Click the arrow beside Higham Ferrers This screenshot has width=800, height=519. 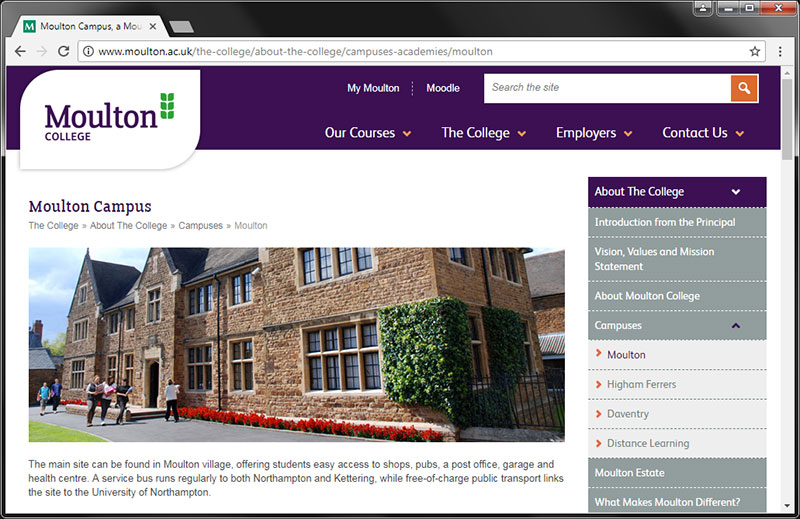[x=598, y=383]
